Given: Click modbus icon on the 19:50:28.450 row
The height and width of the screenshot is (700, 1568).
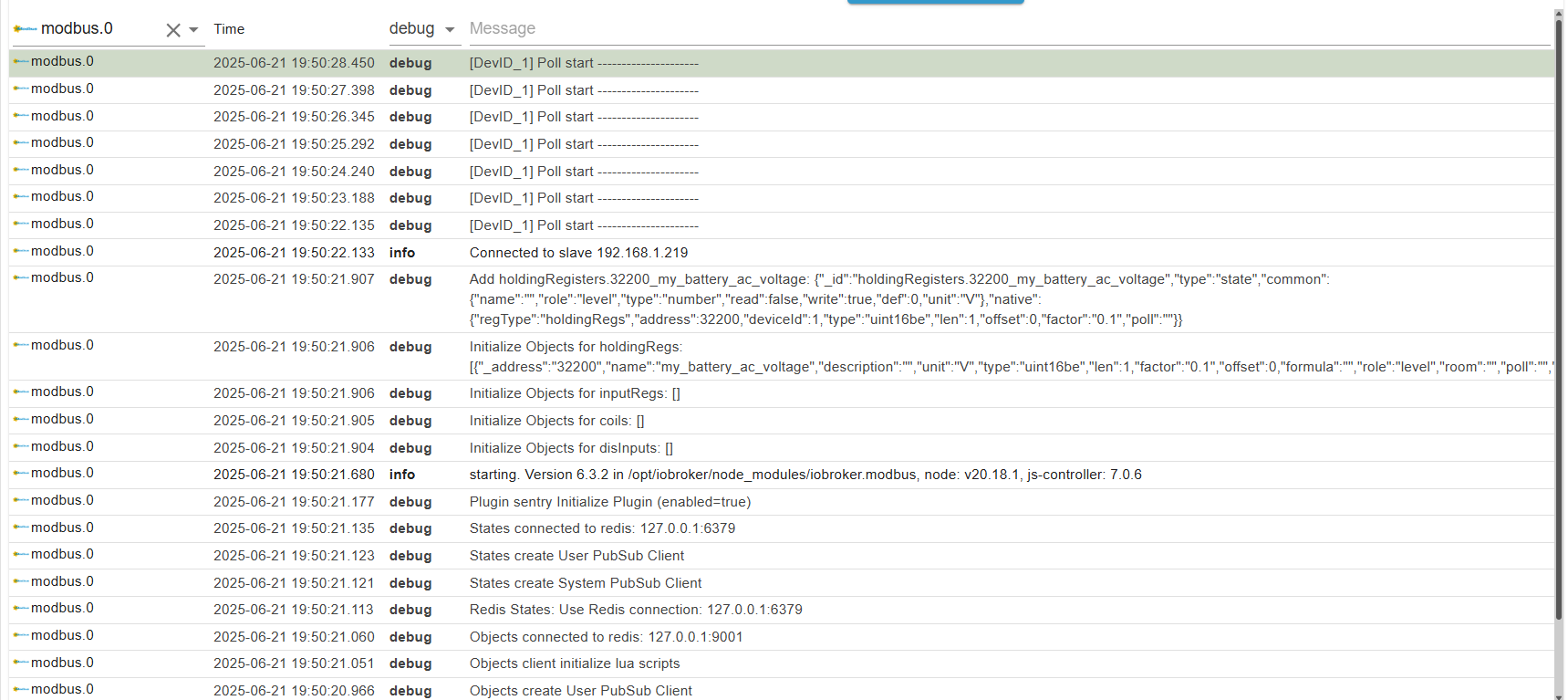Looking at the screenshot, I should [20, 62].
